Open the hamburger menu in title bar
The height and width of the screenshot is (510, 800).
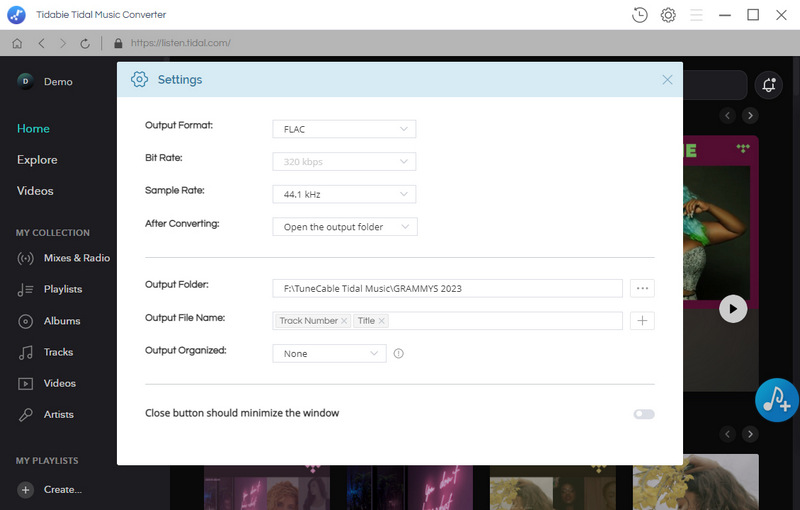pos(696,15)
